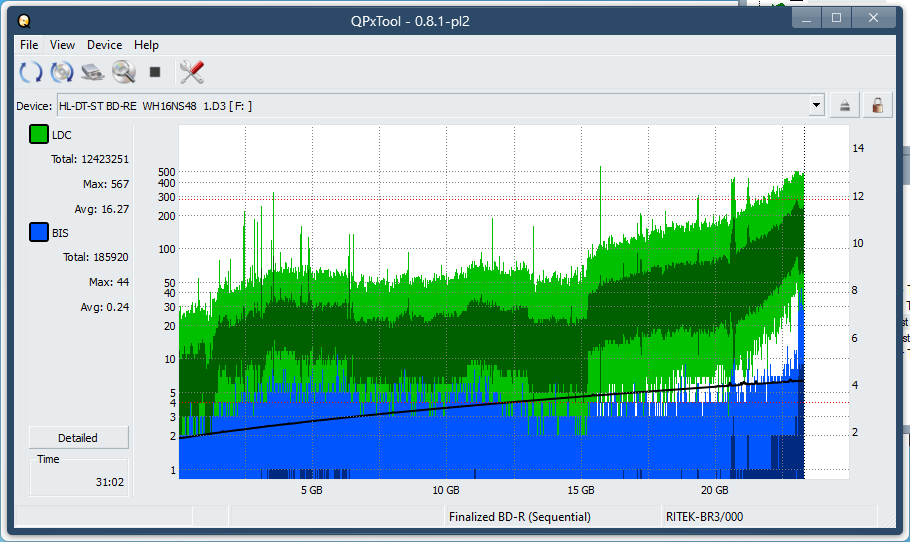This screenshot has width=910, height=542.
Task: Click the 20 GB axis label
Action: (714, 490)
